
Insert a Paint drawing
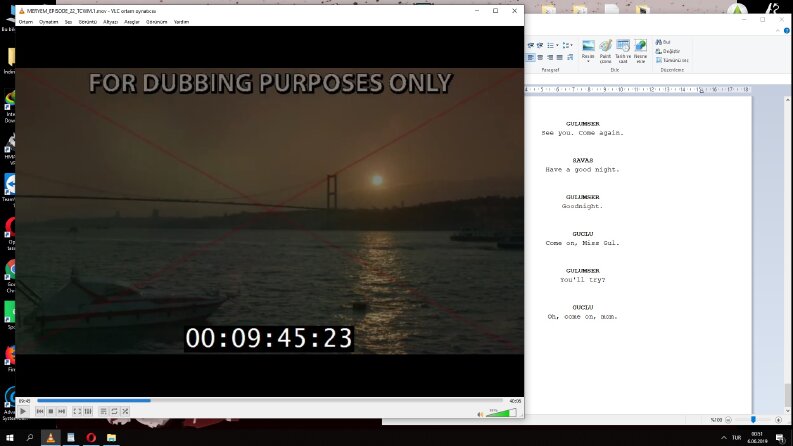605,51
